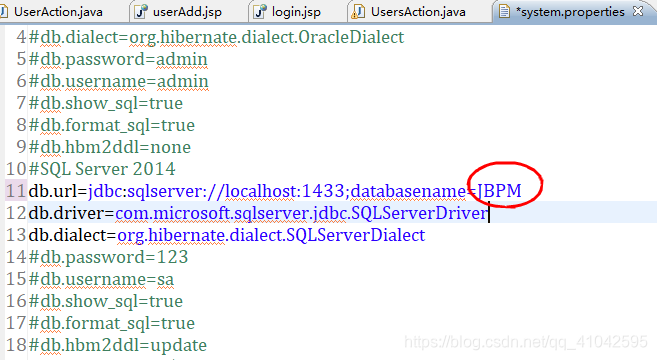Click the JBPM database name
The image size is (657, 360).
499,191
